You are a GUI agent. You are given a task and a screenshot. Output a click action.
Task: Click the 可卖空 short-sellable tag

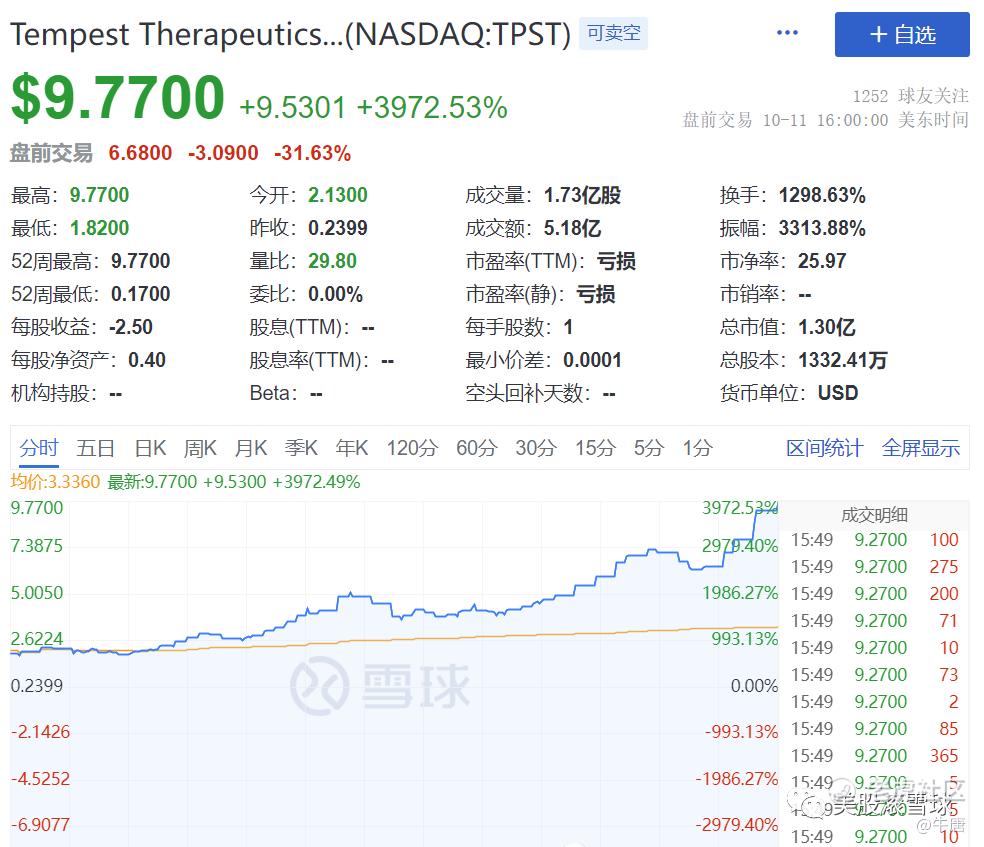pyautogui.click(x=613, y=33)
